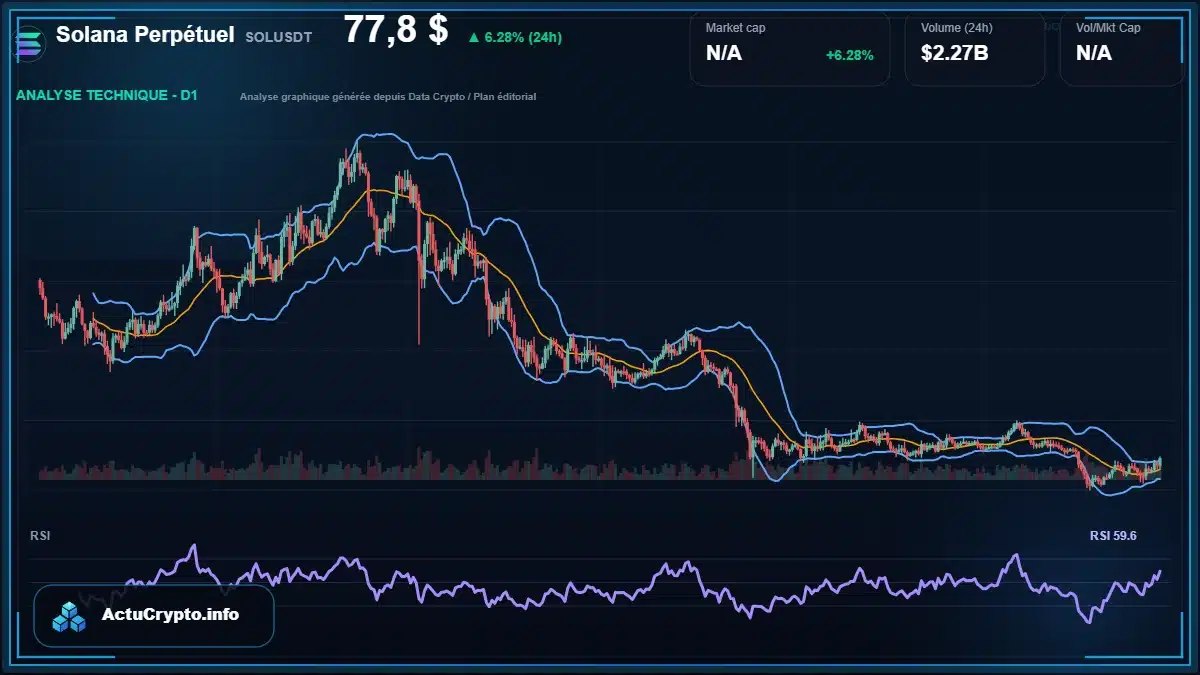Click the Vol/Mkt Cap label text
The image size is (1200, 675).
click(x=1108, y=28)
